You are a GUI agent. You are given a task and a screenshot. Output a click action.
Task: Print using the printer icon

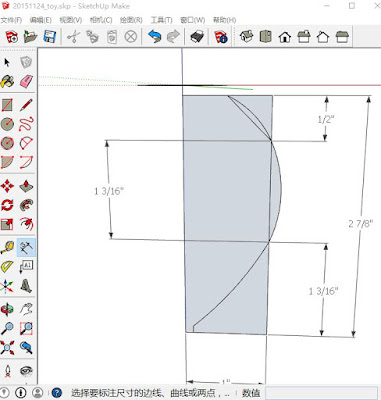pyautogui.click(x=197, y=36)
